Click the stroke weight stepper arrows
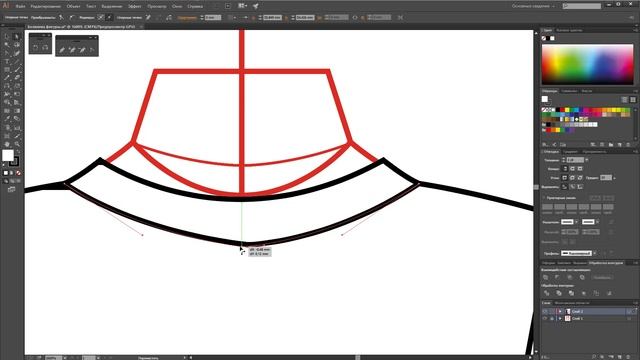The image size is (640, 360). coord(564,160)
